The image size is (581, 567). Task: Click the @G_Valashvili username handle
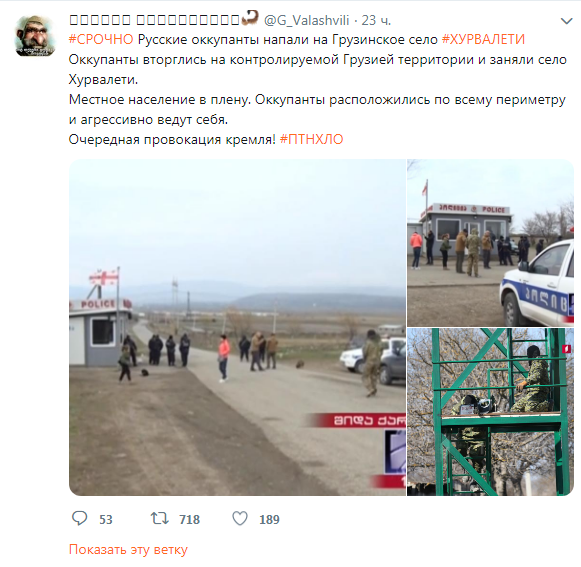coord(306,20)
